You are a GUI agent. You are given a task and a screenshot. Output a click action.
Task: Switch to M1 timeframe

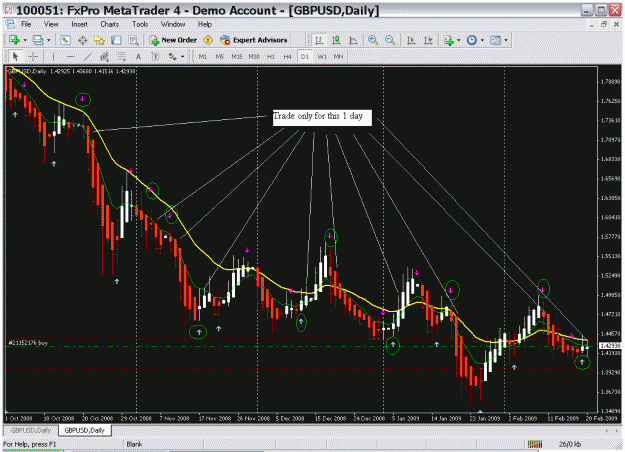(x=202, y=57)
